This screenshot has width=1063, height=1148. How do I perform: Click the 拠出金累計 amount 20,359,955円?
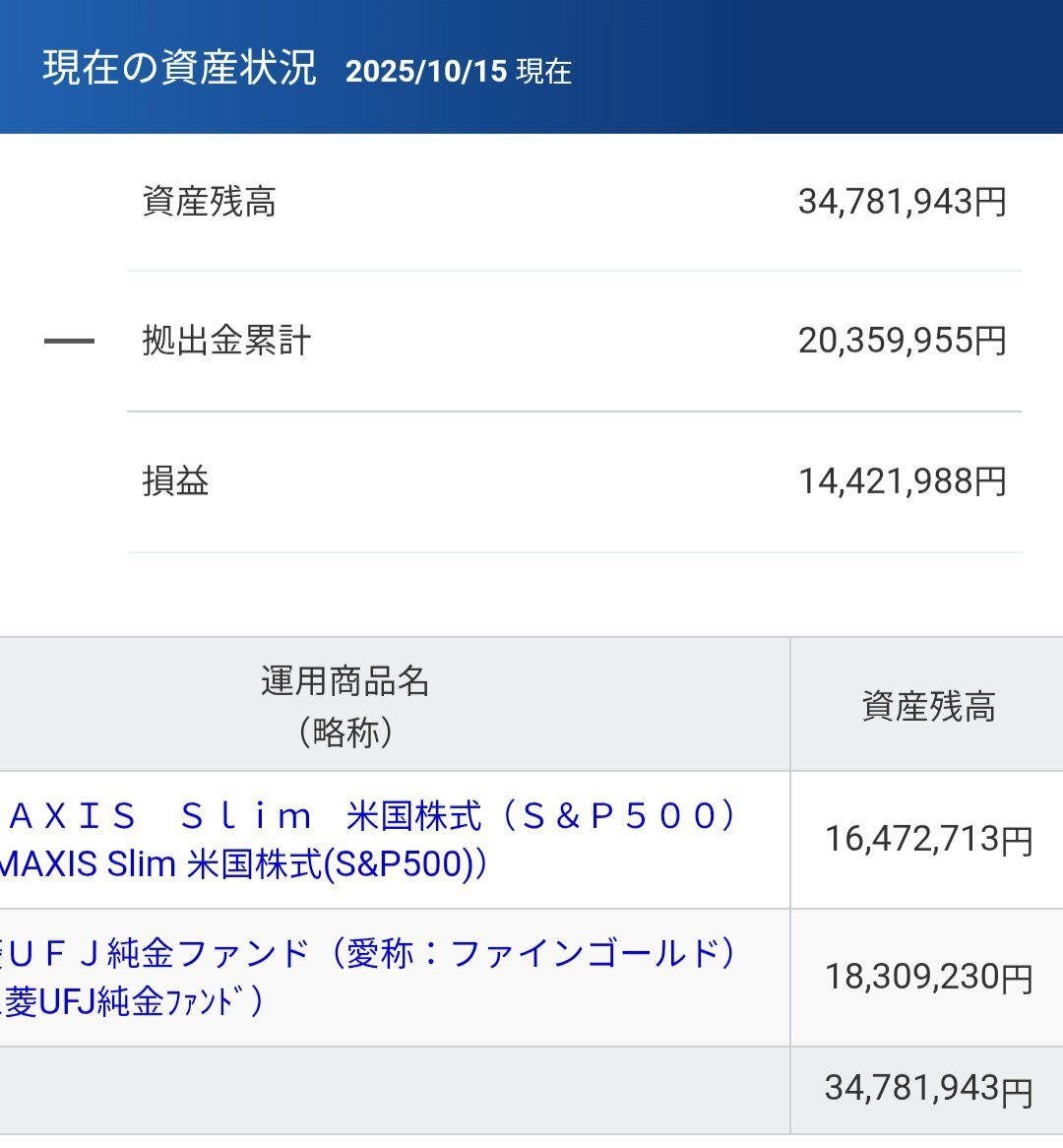902,342
